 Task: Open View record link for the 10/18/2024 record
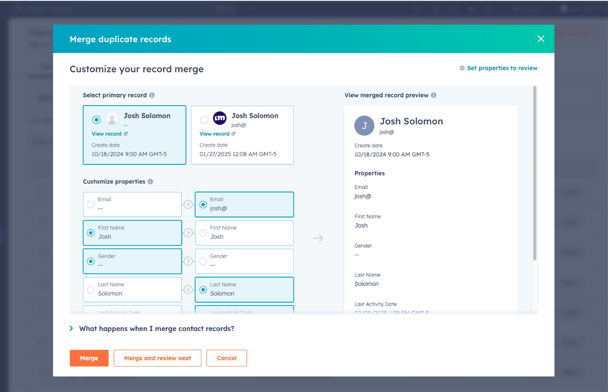click(107, 134)
